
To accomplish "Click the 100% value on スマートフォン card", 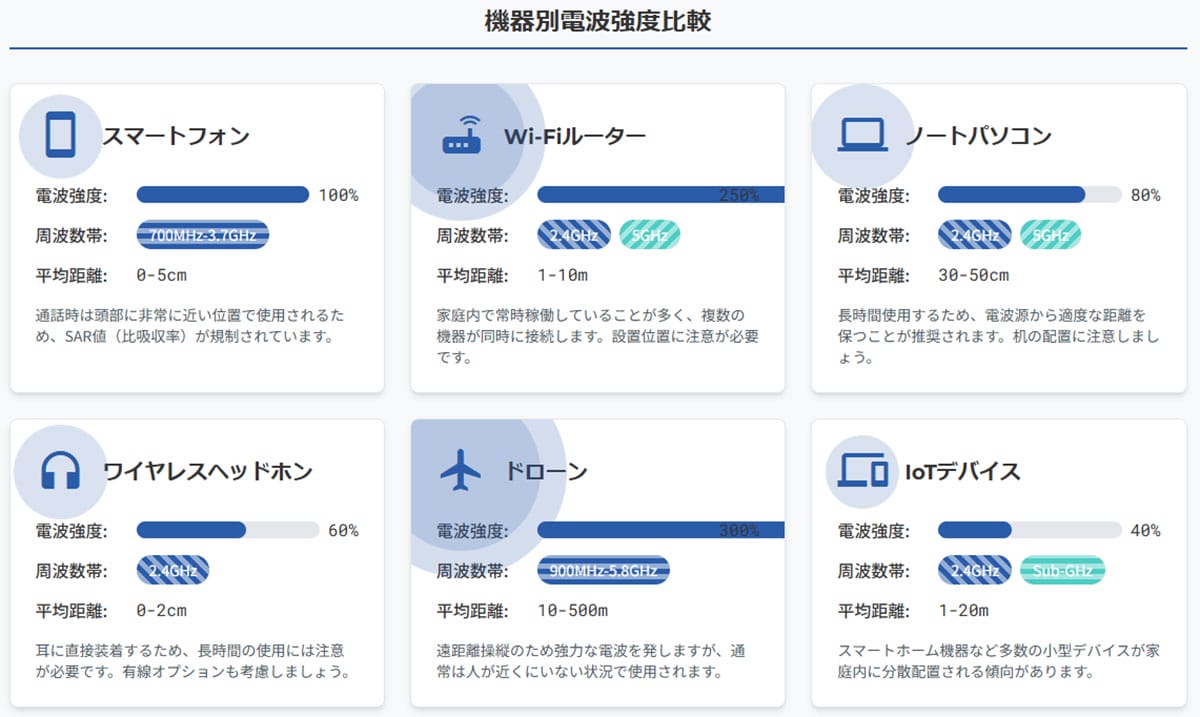I will [x=338, y=195].
